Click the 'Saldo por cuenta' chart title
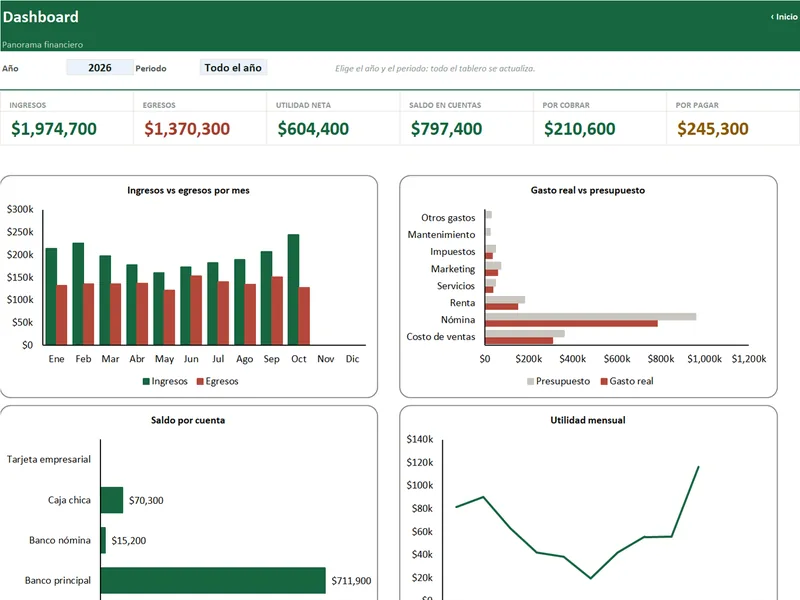The height and width of the screenshot is (600, 800). pyautogui.click(x=188, y=420)
